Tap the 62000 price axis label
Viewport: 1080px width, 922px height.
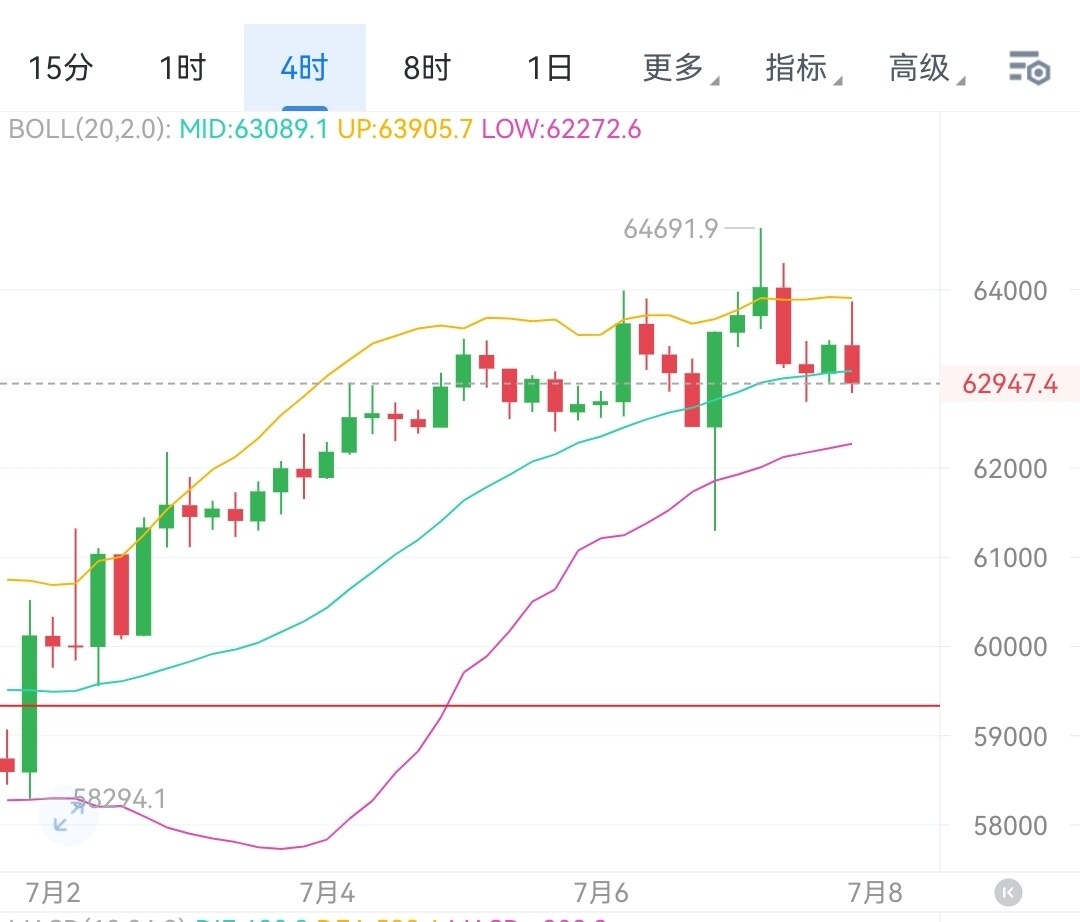pos(1010,469)
